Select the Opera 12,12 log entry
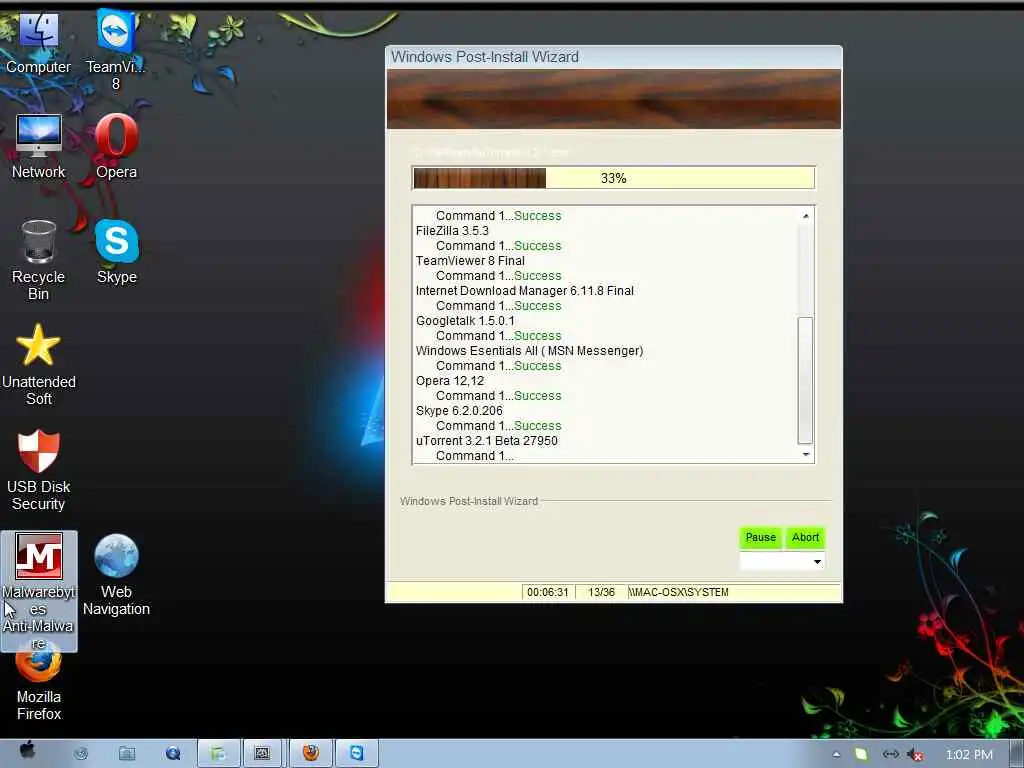Viewport: 1024px width, 768px height. point(450,381)
